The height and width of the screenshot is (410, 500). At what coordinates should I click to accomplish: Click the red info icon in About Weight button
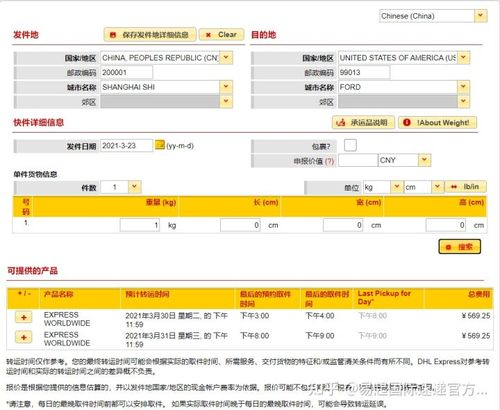[407, 122]
